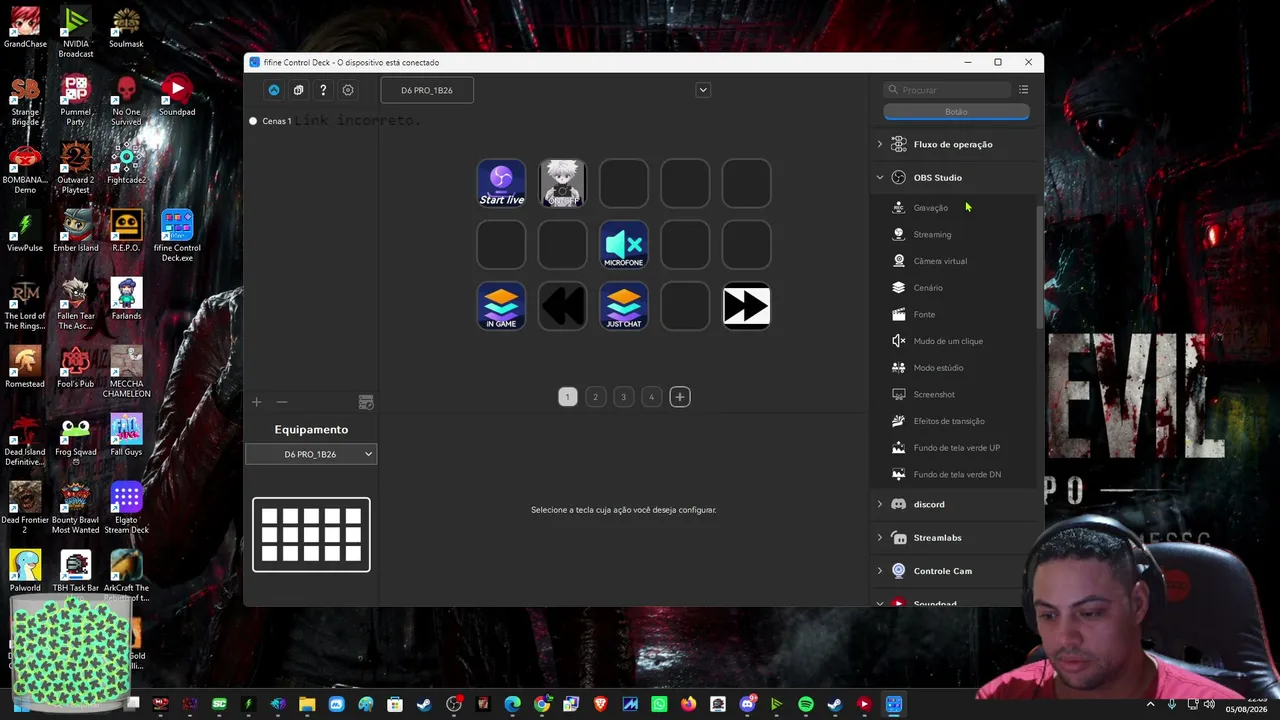Choose Fundo de tela verde DN action
This screenshot has width=1280, height=720.
coord(957,474)
